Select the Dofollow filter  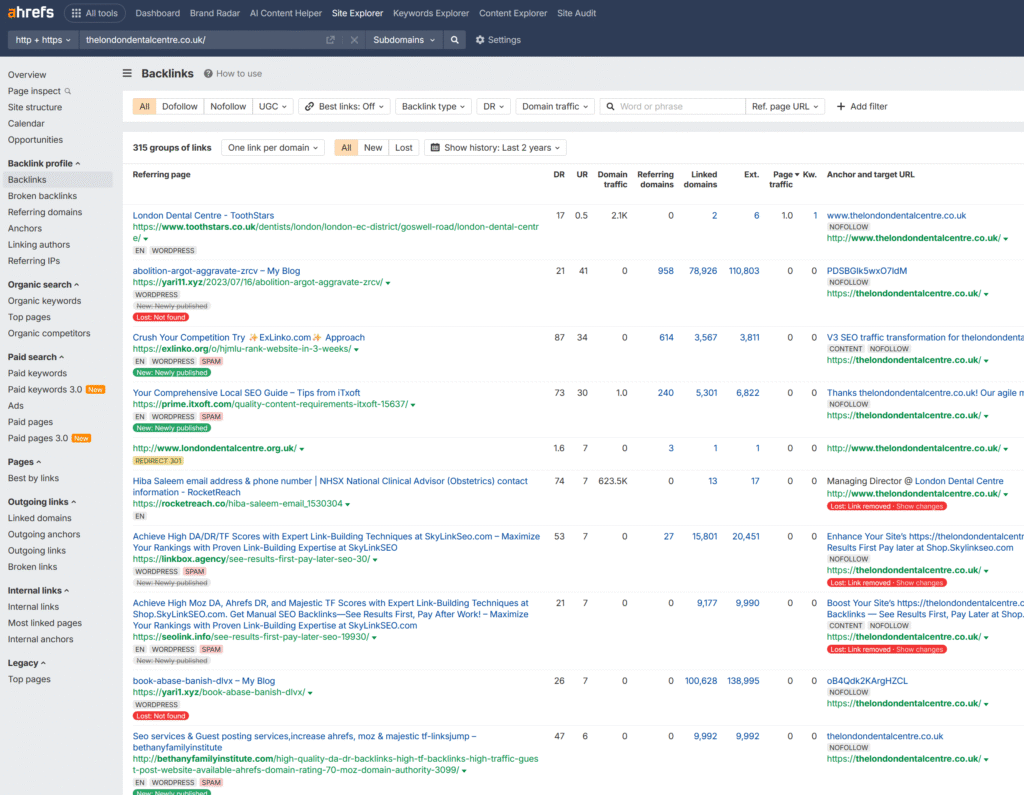pos(180,106)
